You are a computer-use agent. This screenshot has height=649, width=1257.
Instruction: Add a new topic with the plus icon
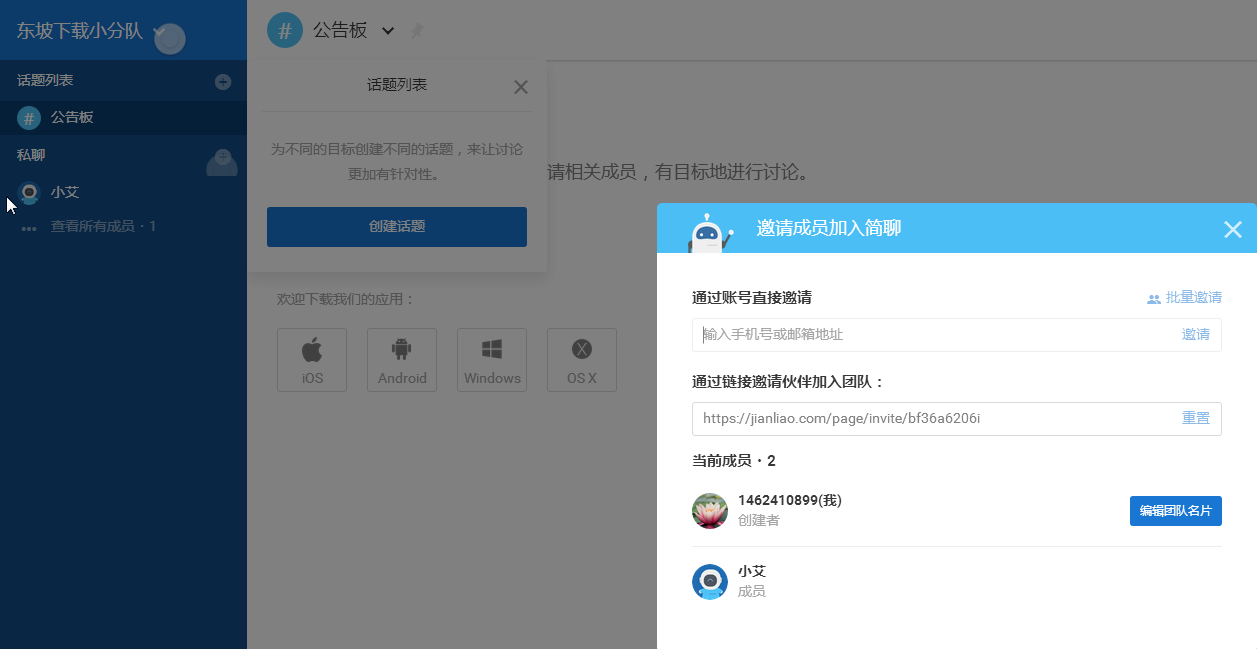223,81
